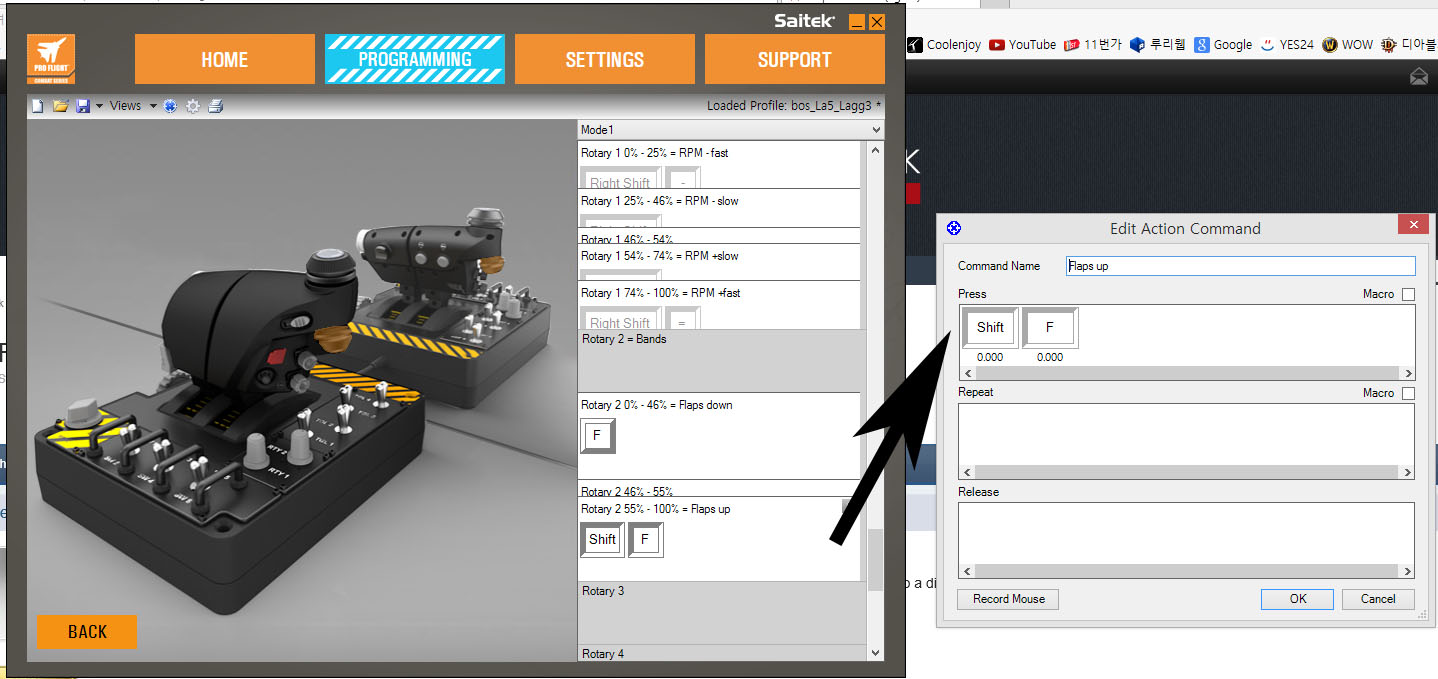Save the profile using the floppy disk icon
Image resolution: width=1438 pixels, height=679 pixels.
pyautogui.click(x=82, y=106)
